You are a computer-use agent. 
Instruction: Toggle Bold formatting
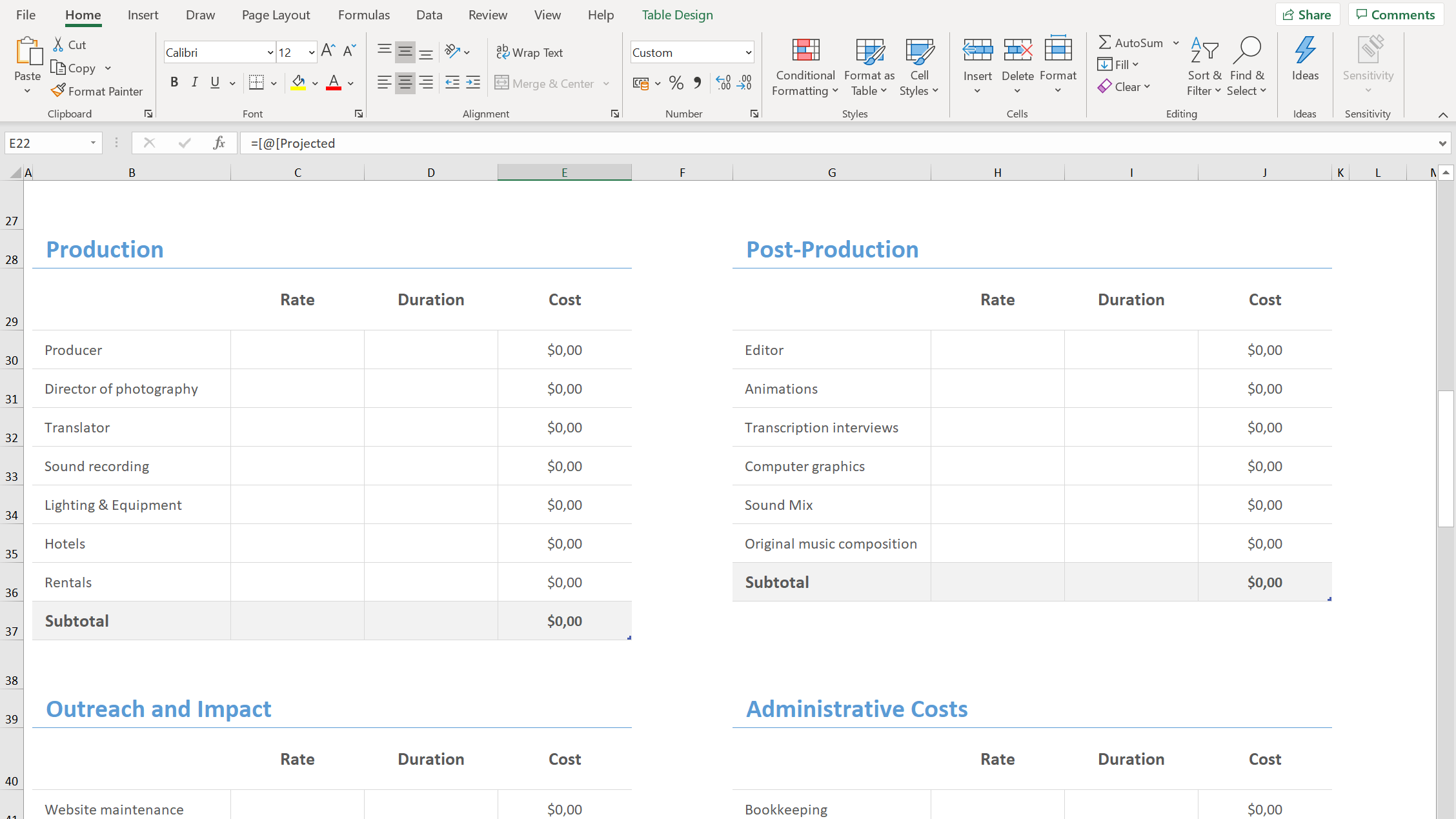(x=174, y=83)
